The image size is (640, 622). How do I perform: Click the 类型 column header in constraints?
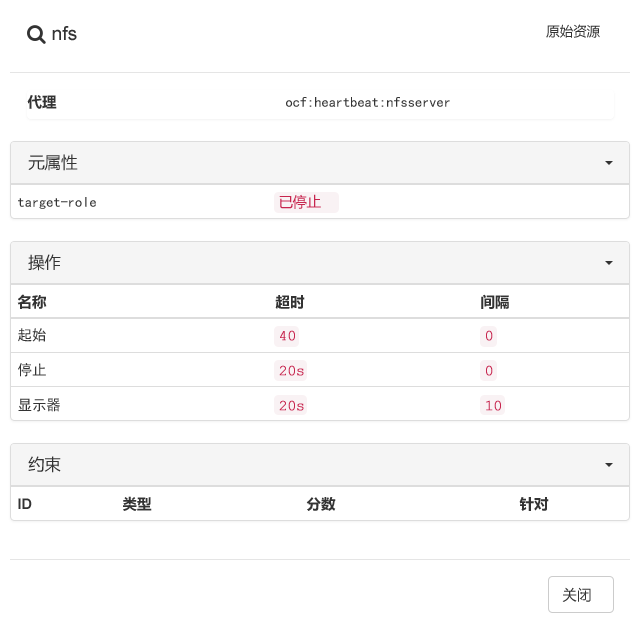pyautogui.click(x=137, y=504)
